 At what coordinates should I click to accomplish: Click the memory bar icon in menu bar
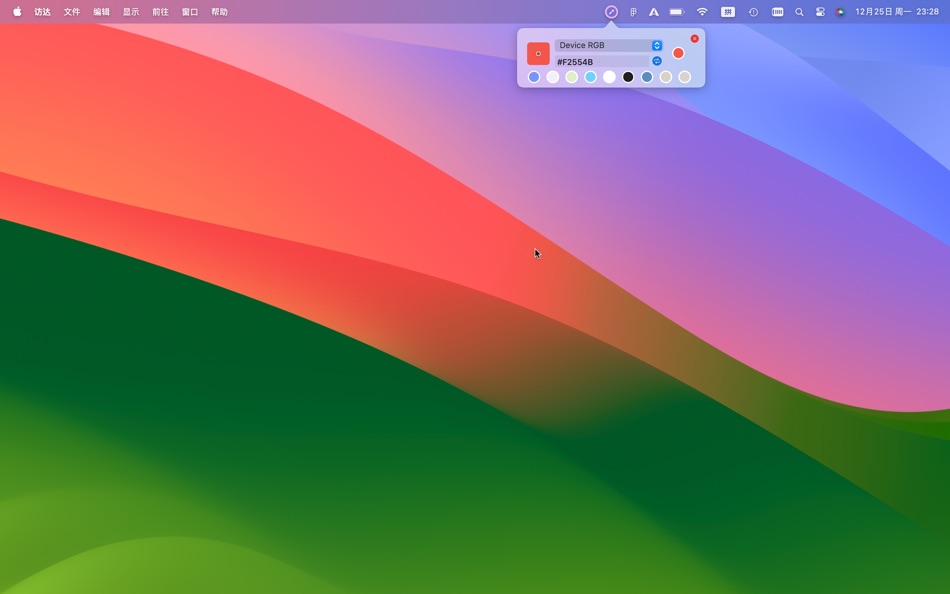777,12
